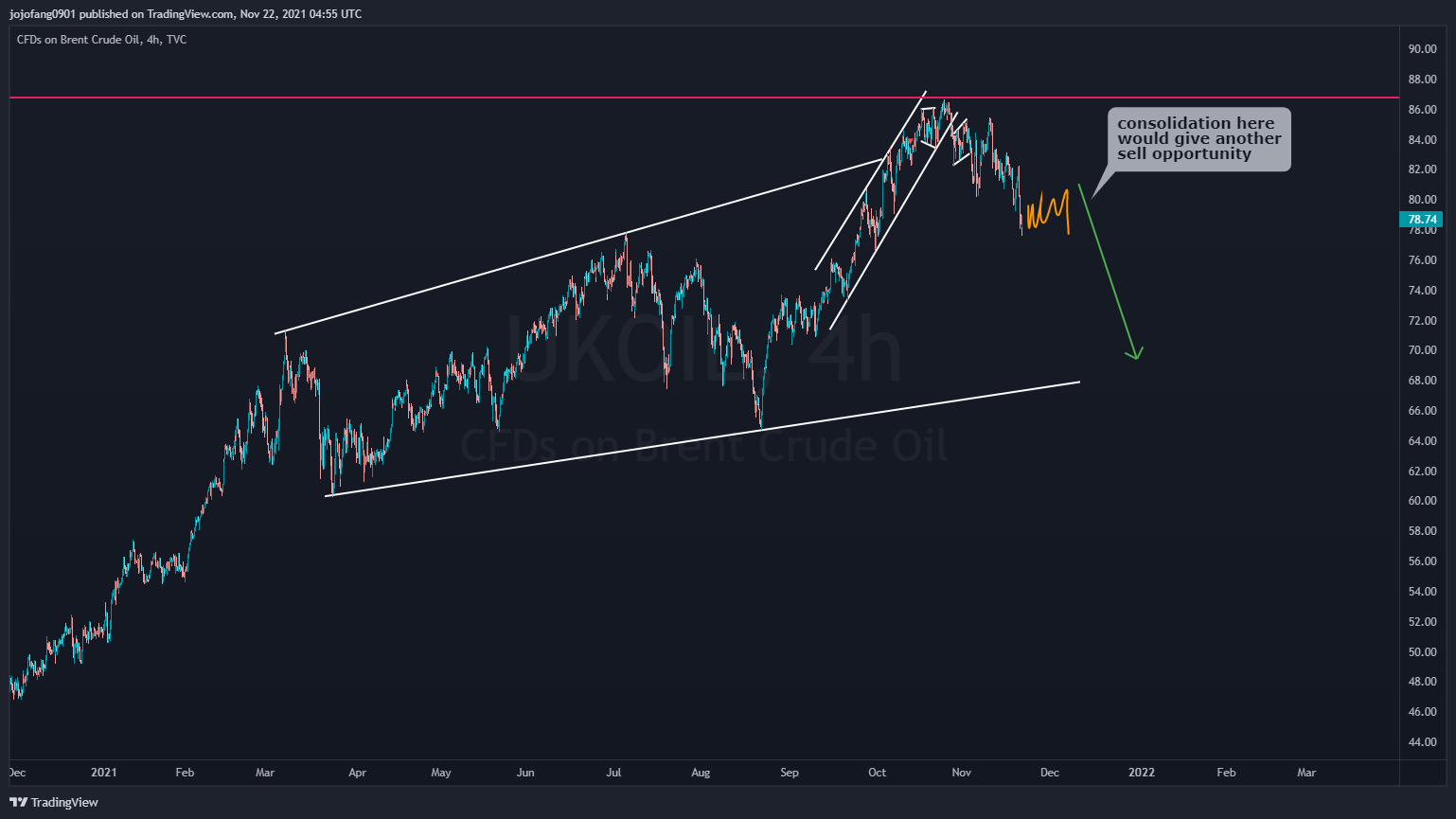The image size is (1456, 819).
Task: Click the 48.00 price axis label
Action: (1422, 682)
